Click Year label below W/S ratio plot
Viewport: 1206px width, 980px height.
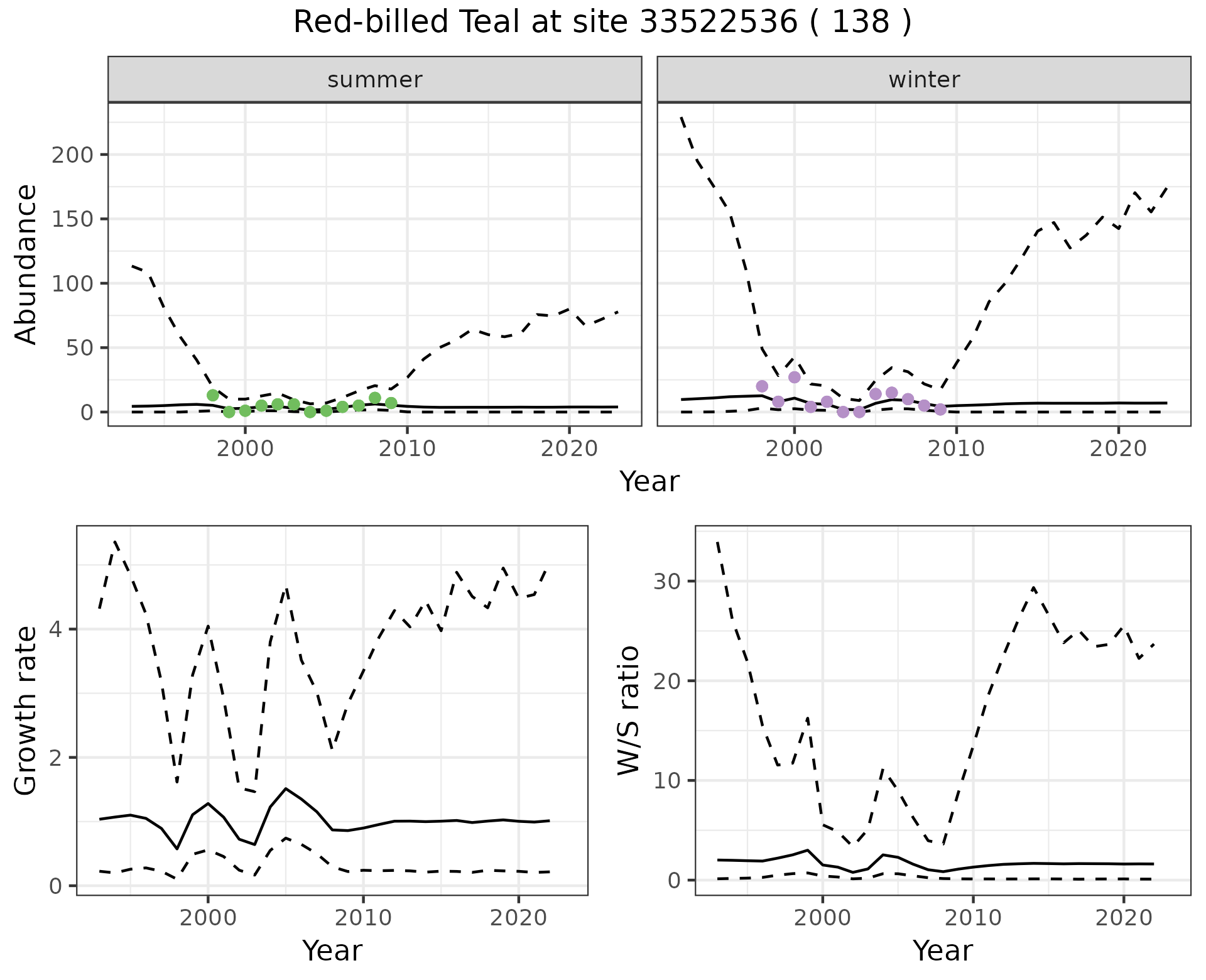942,950
